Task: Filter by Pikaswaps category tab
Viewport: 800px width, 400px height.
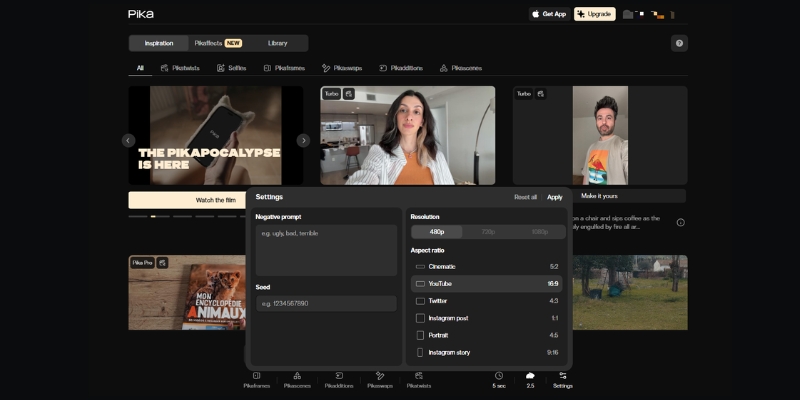Action: (342, 68)
